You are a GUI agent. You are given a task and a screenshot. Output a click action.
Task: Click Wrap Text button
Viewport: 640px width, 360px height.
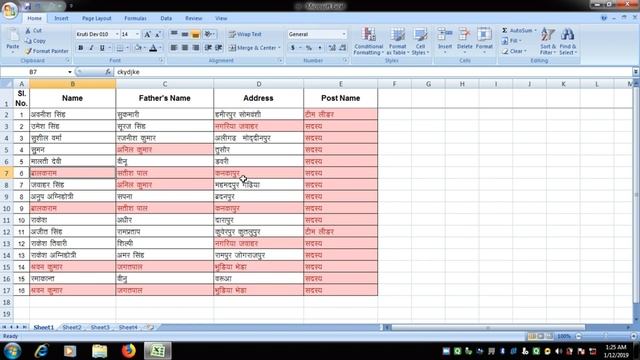[245, 34]
